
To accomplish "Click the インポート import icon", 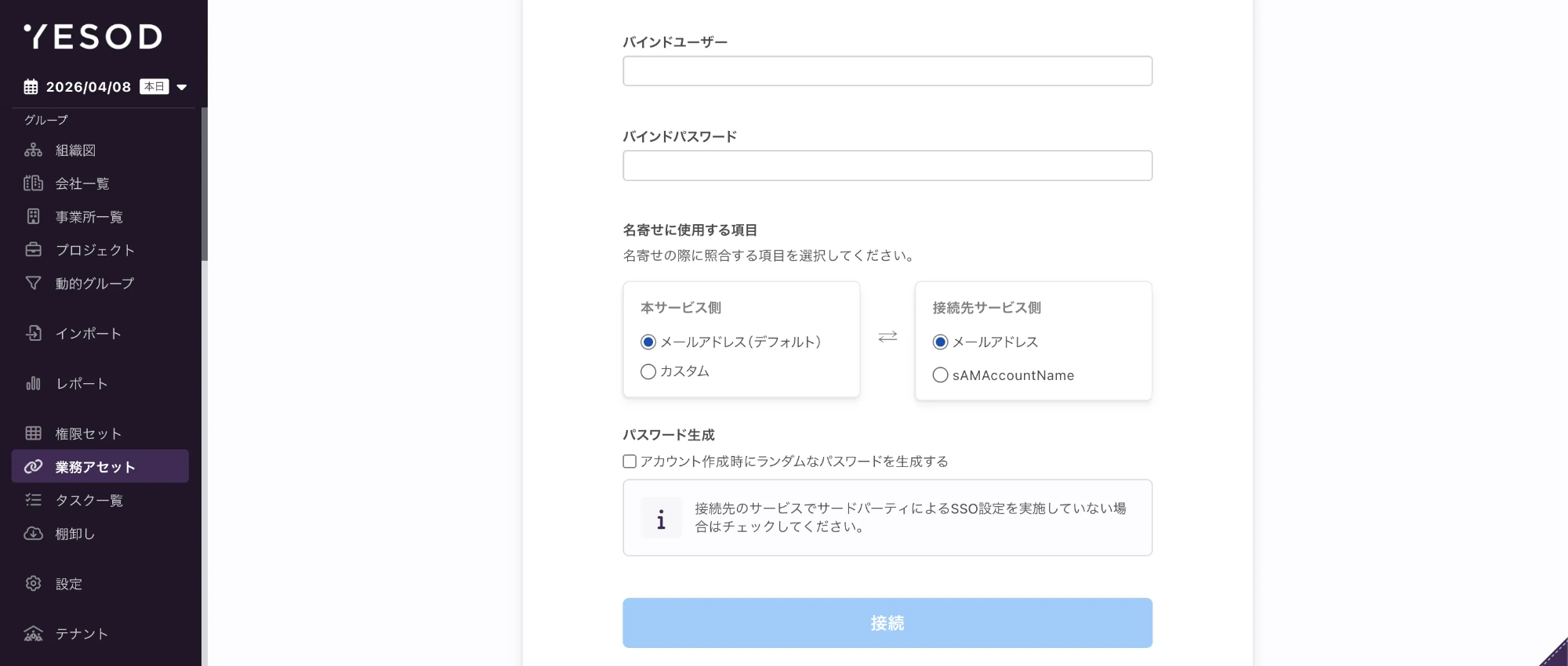I will (33, 333).
